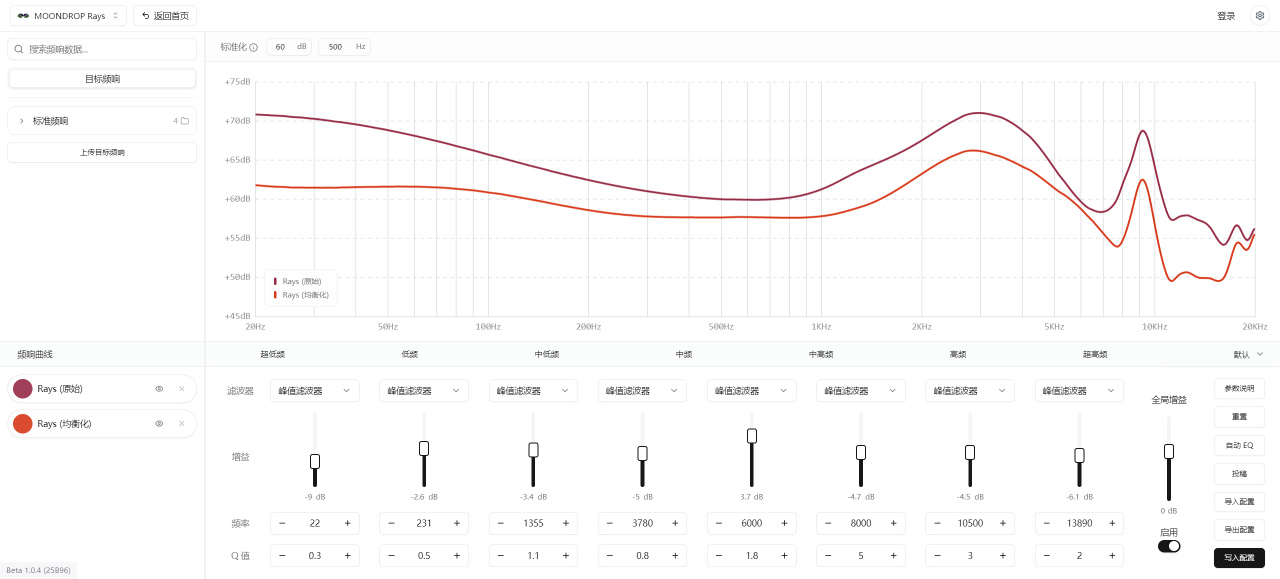Increase Q value 0.5 with plus
Viewport: 1280px width, 579px height.
[457, 555]
